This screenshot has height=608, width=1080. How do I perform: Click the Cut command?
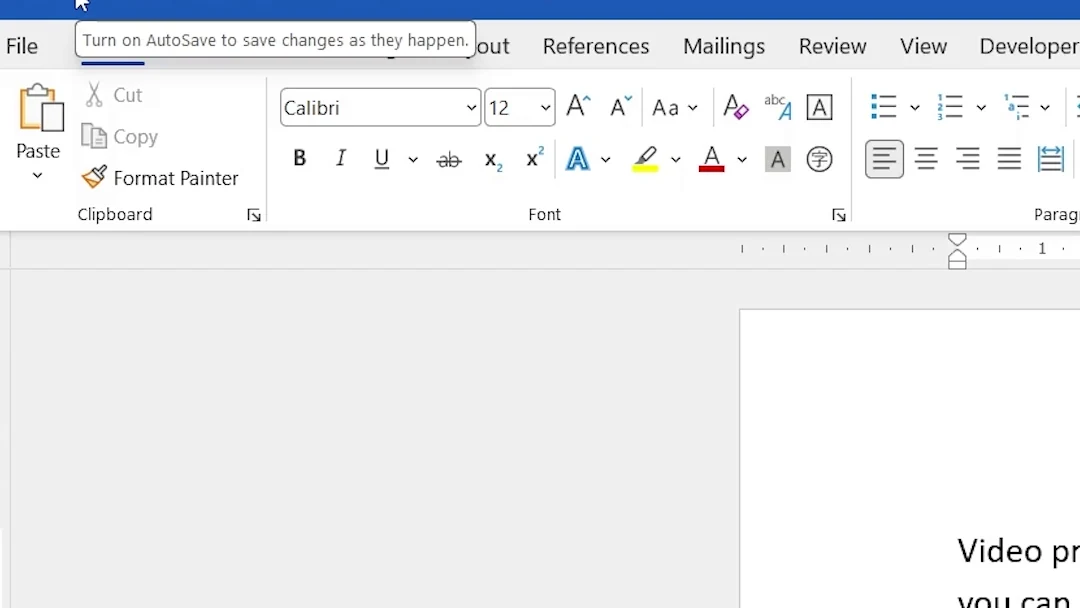(113, 95)
